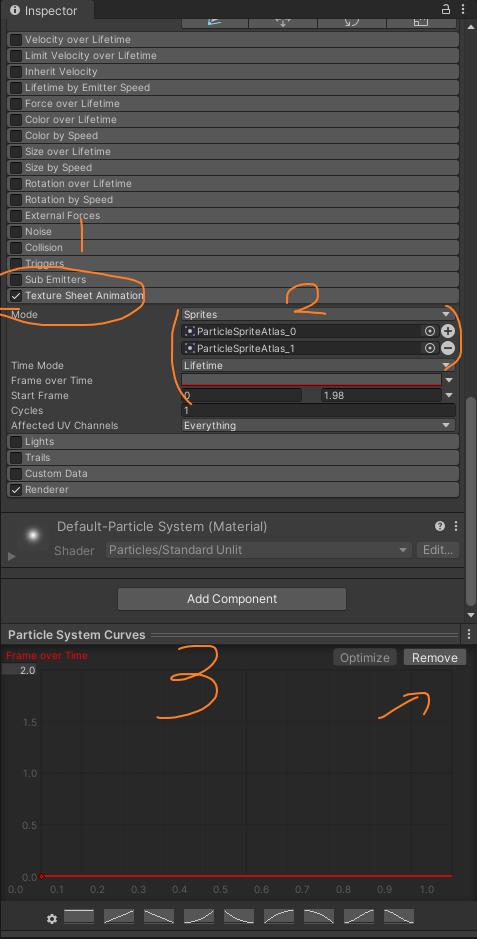Apply the flat constant curve preset
This screenshot has height=939, width=477.
coord(79,916)
